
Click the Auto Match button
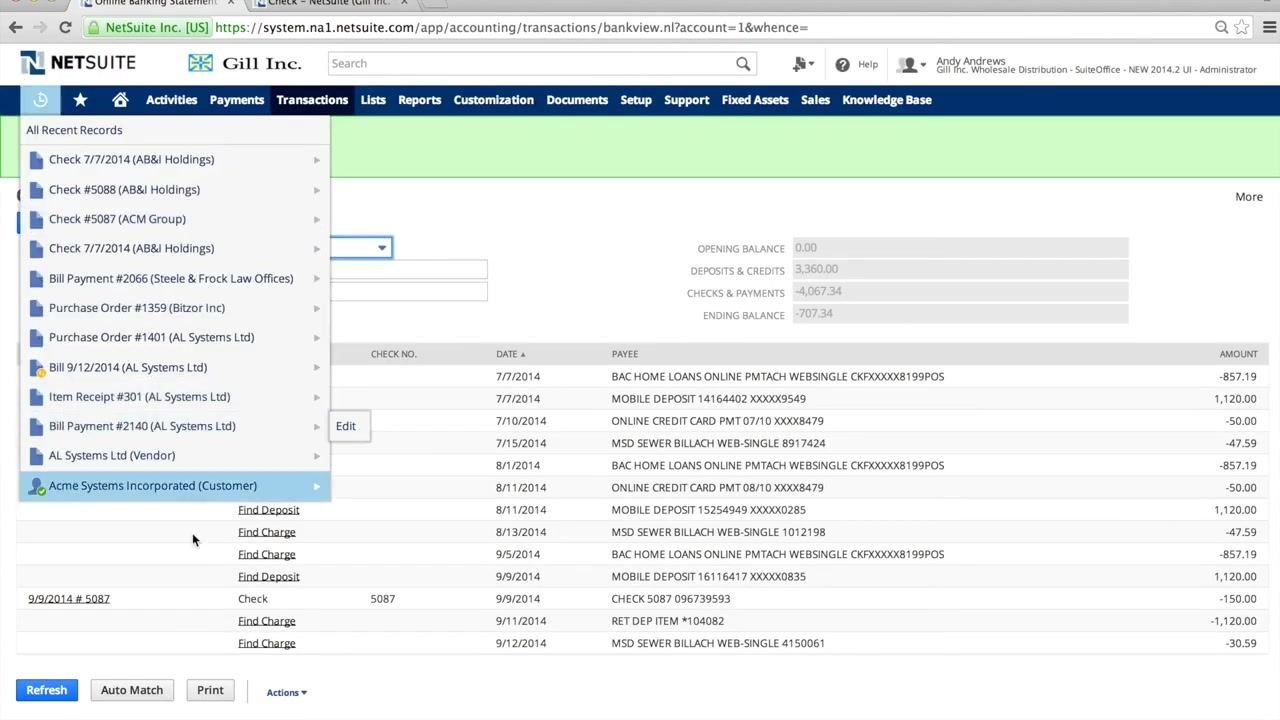click(x=132, y=690)
